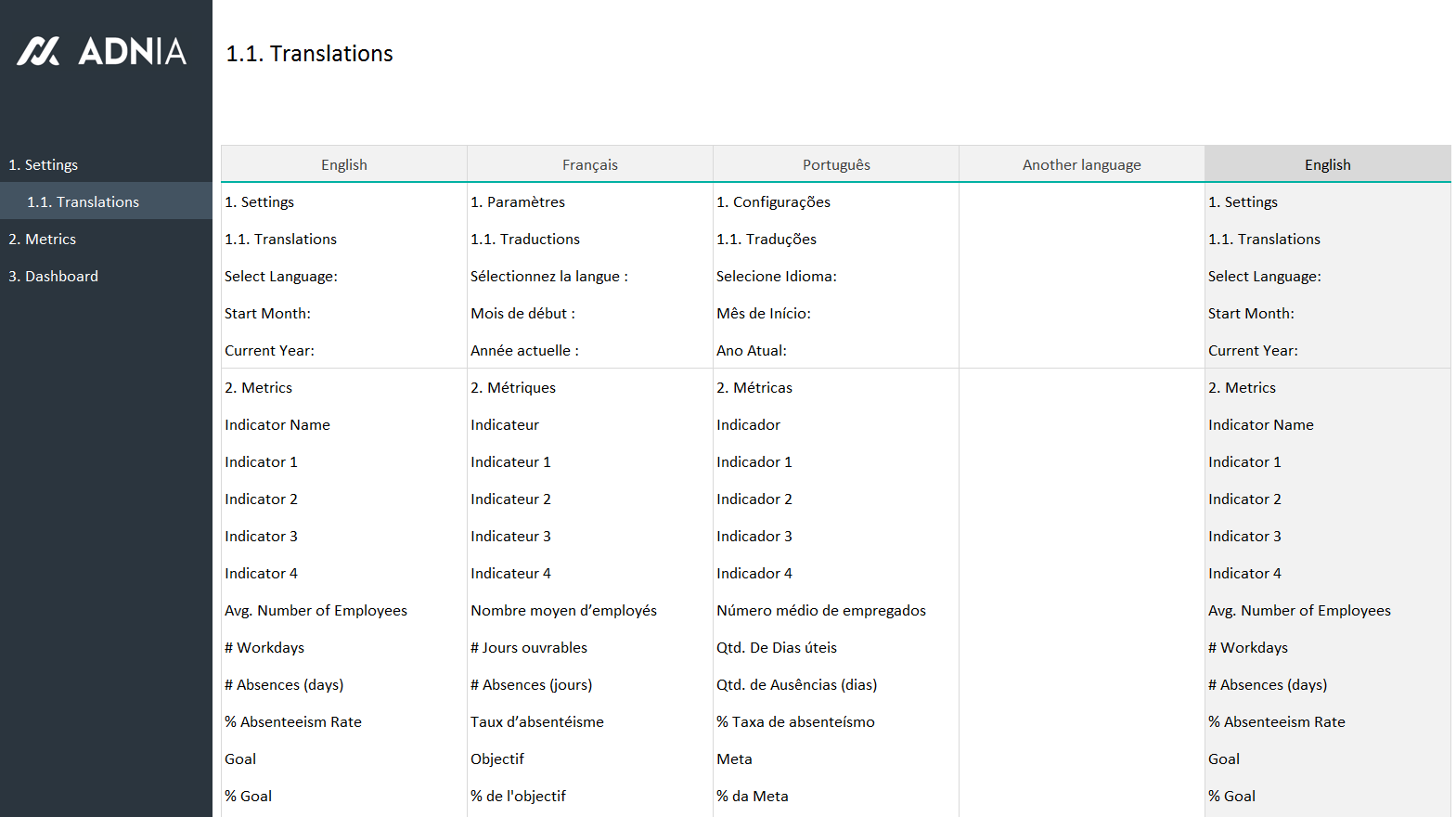1456x817 pixels.
Task: Select the Portuguese cell 'Qtd. De Dias úteis'
Action: (777, 647)
